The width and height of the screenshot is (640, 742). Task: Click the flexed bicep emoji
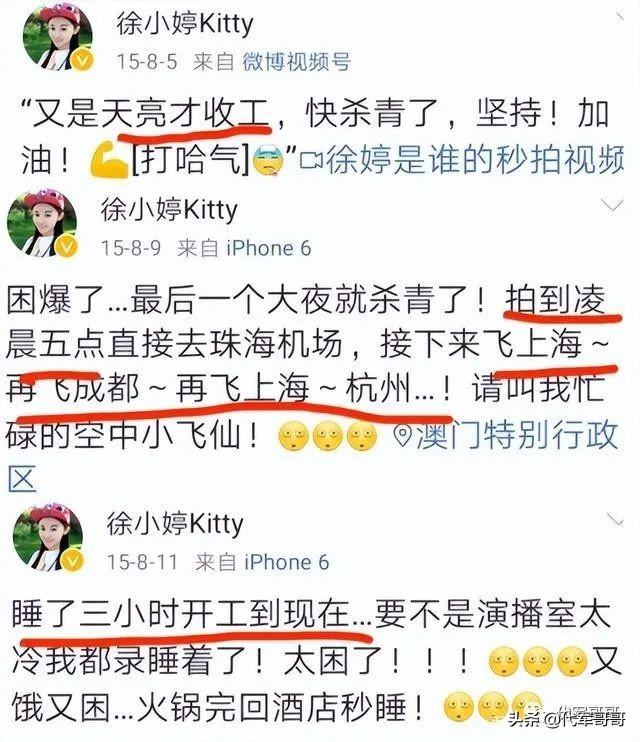click(109, 161)
